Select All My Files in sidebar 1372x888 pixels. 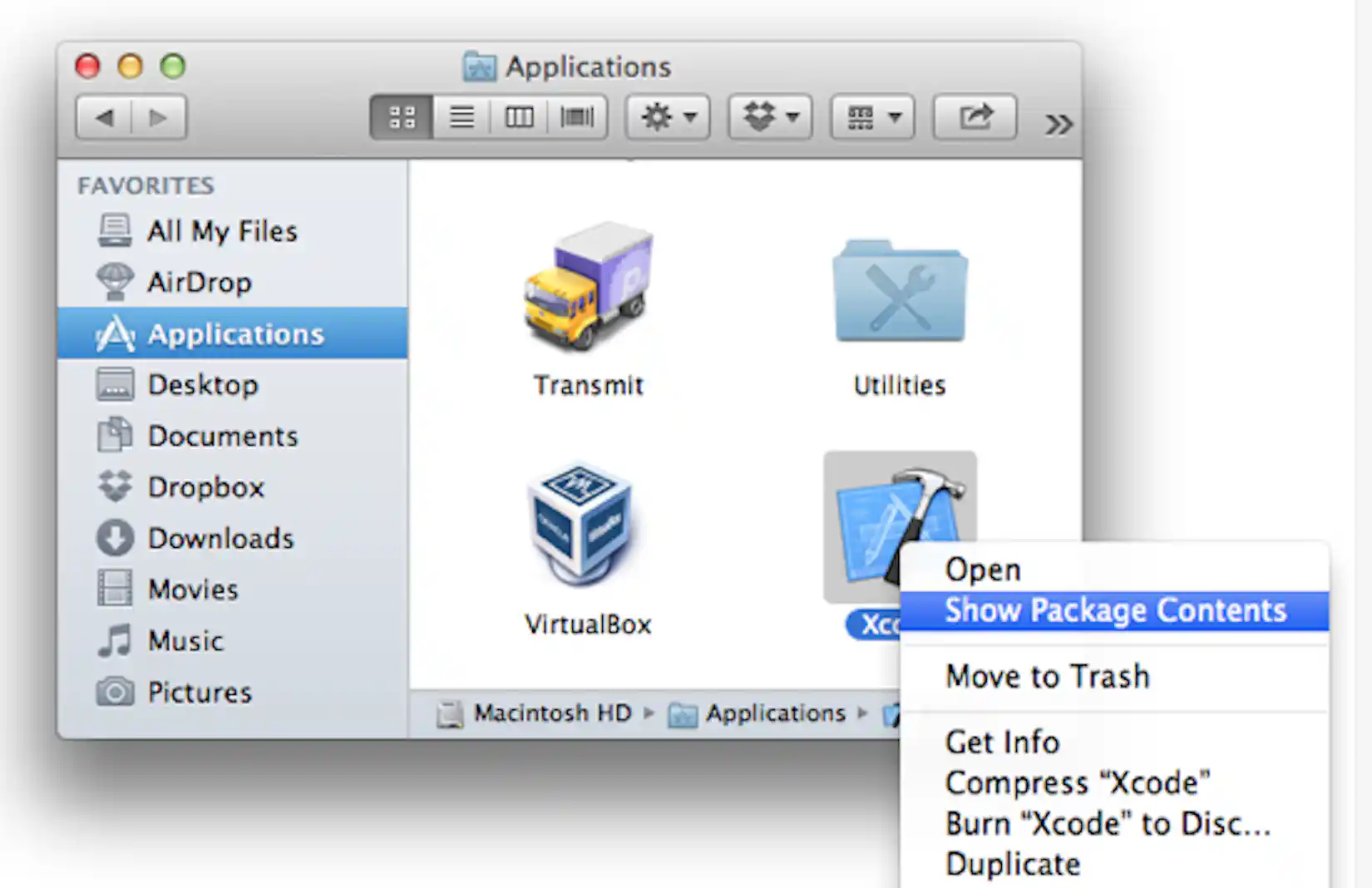(233, 231)
